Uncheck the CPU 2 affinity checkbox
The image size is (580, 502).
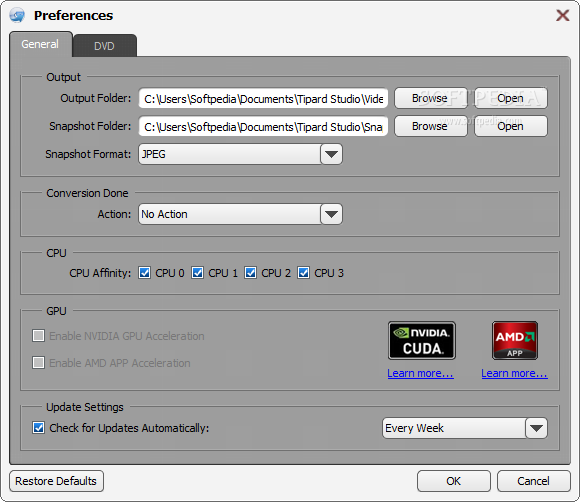point(250,273)
